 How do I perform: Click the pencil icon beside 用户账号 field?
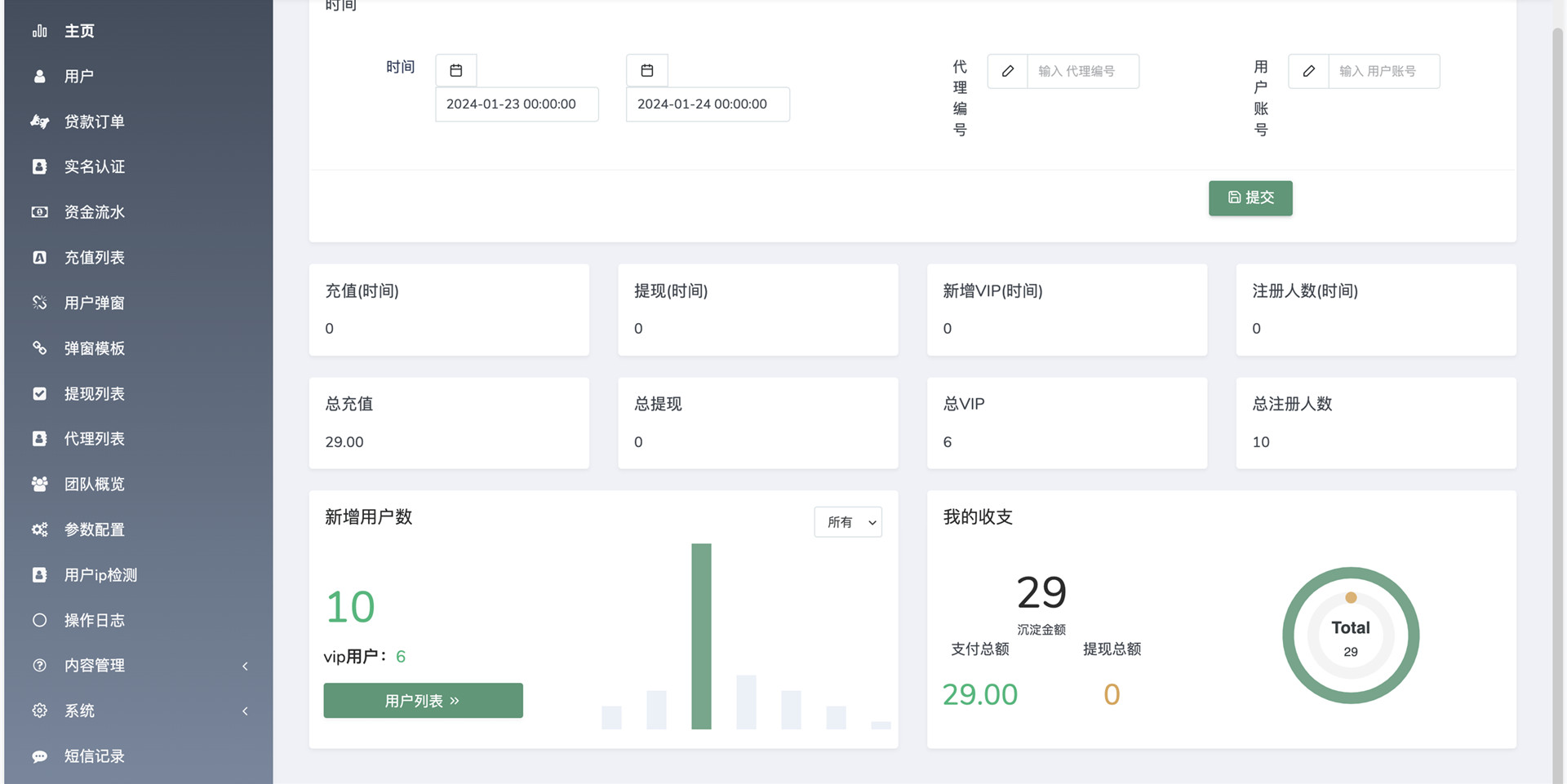click(1309, 71)
